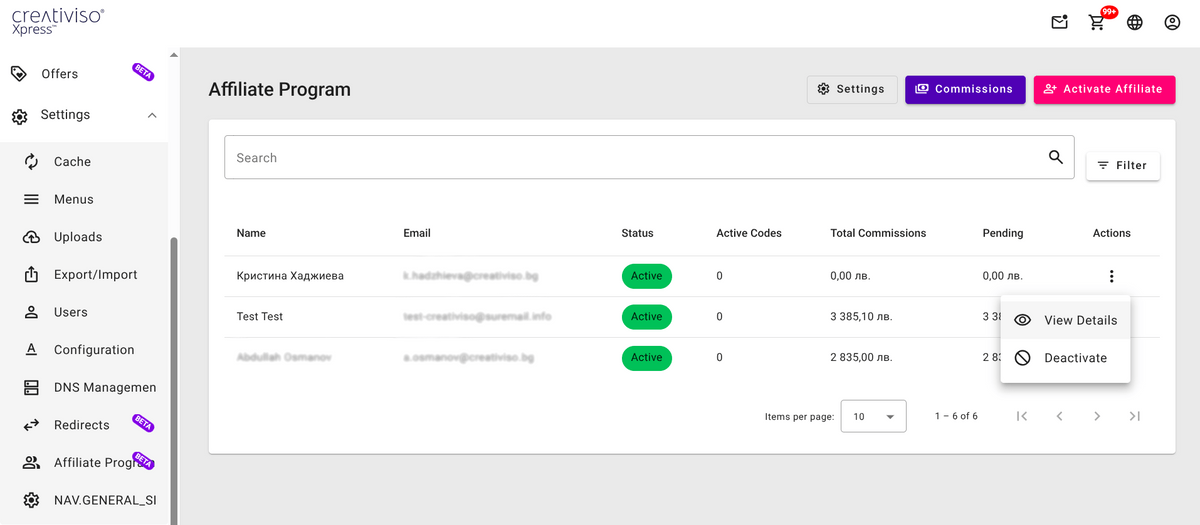Open actions menu for Кристина Хаджиева
The height and width of the screenshot is (525, 1200).
point(1111,276)
